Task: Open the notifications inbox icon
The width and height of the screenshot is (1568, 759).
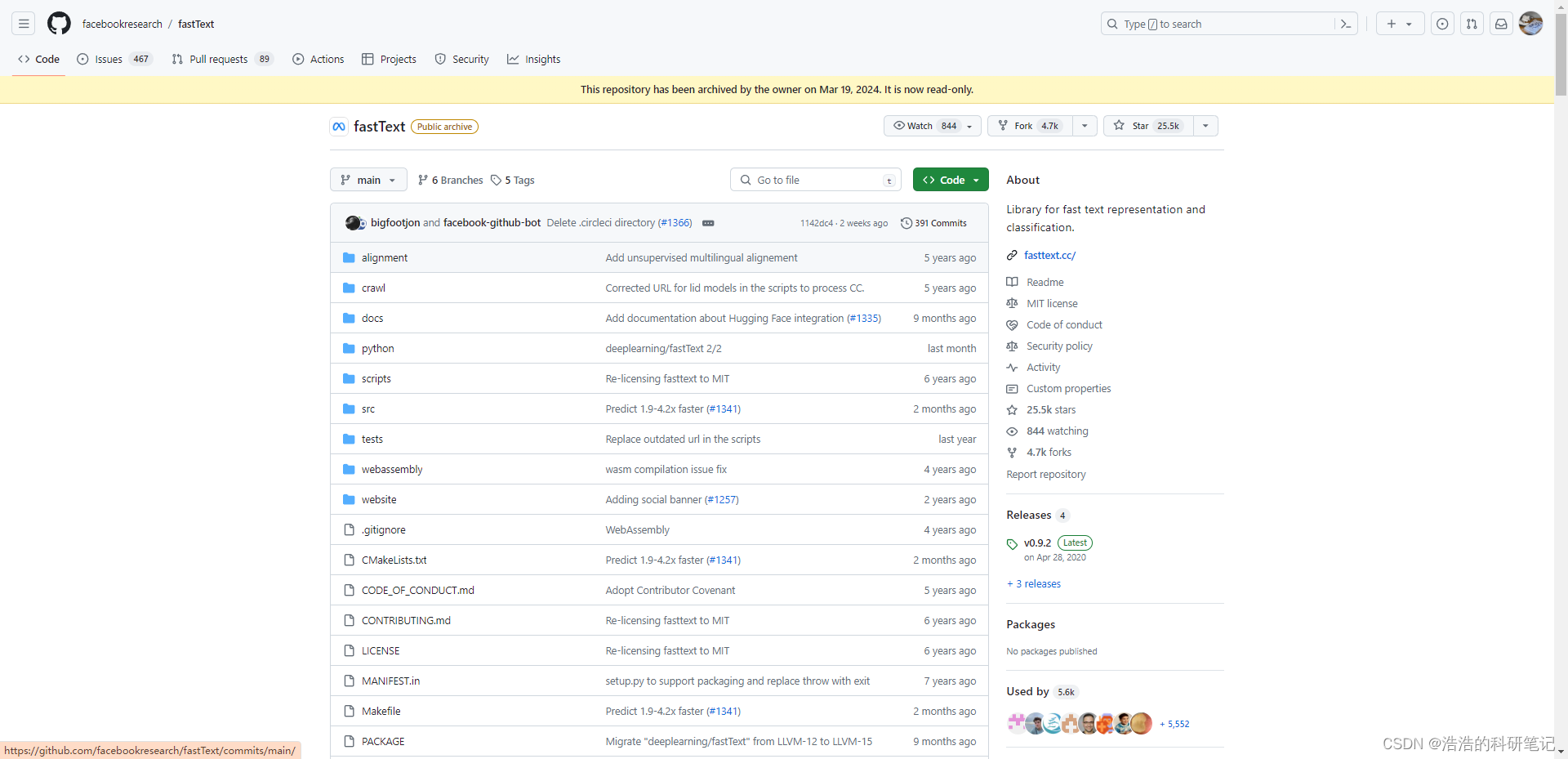Action: (x=1501, y=24)
